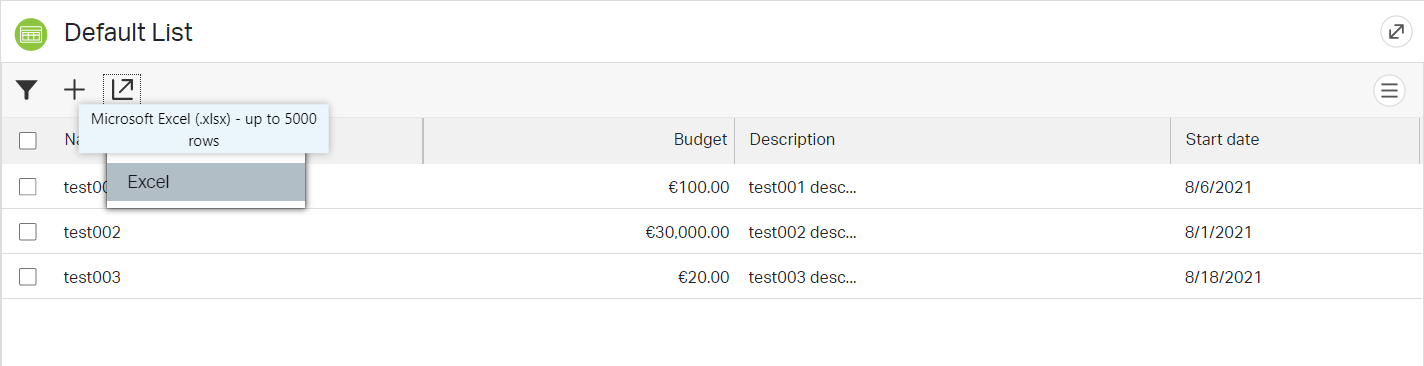This screenshot has height=366, width=1424.
Task: Tick the checkbox for the first row
Action: coord(28,187)
